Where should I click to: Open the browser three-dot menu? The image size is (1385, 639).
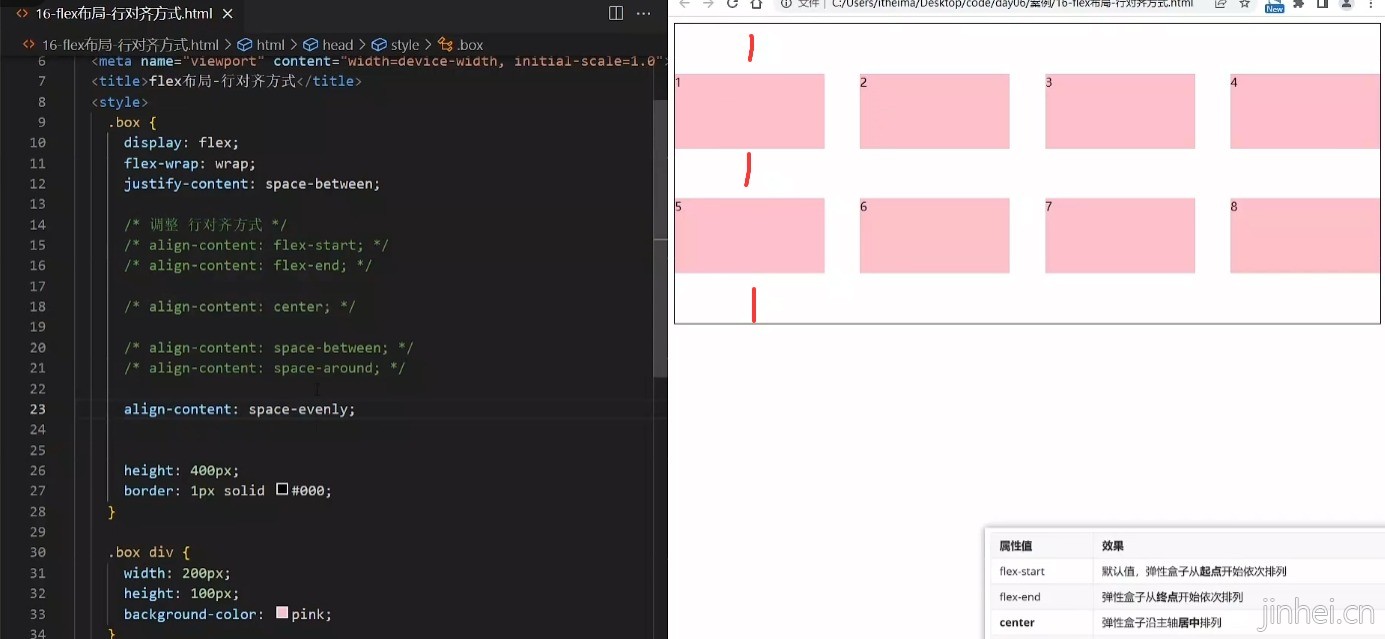coord(1370,4)
